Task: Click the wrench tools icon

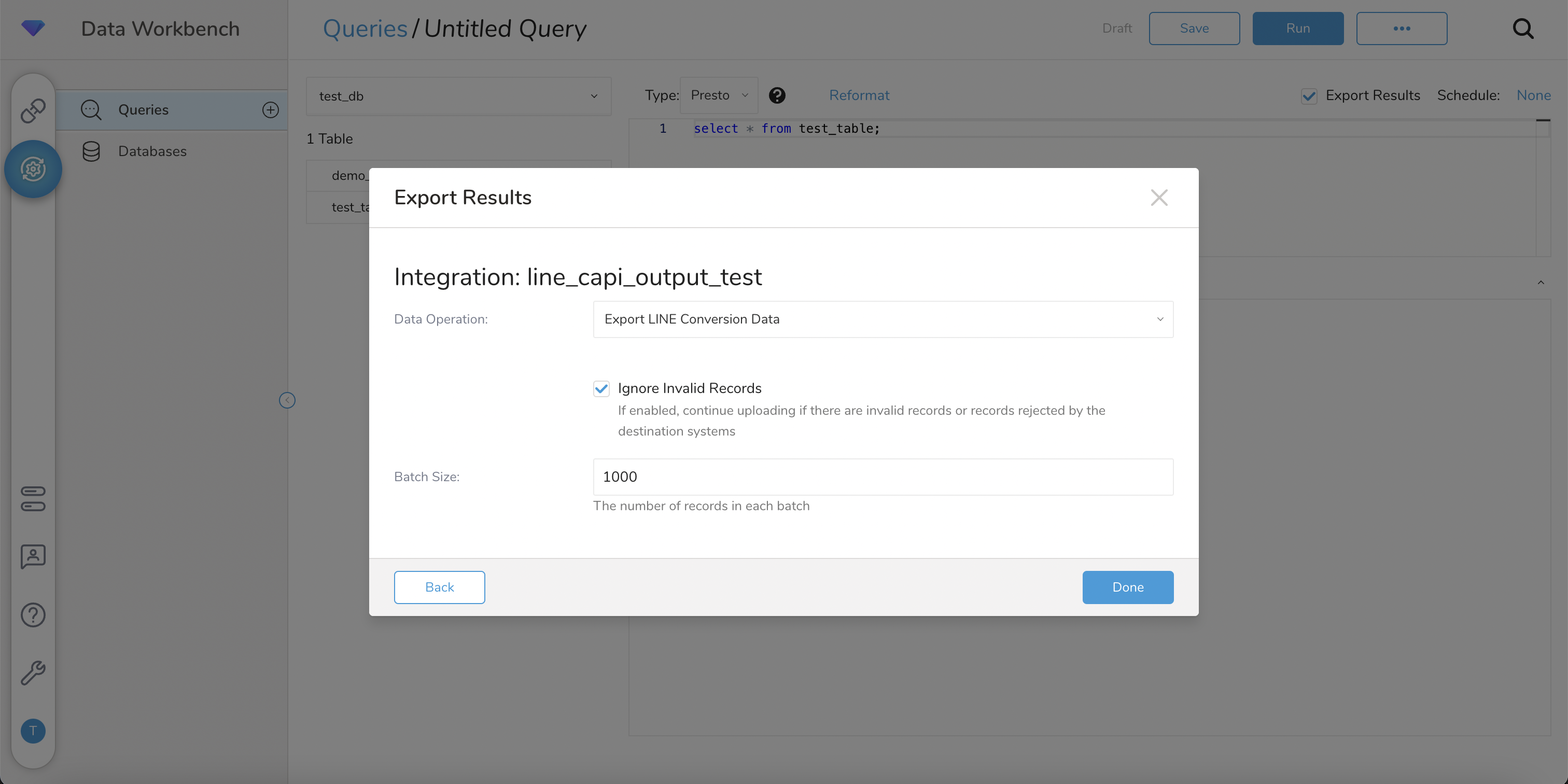Action: coord(33,673)
